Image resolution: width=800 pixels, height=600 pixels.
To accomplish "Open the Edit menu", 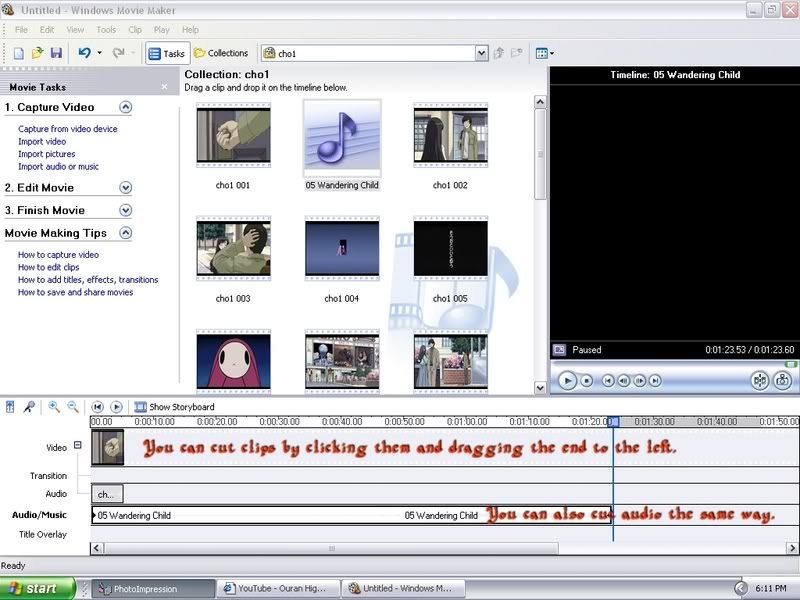I will click(x=47, y=30).
